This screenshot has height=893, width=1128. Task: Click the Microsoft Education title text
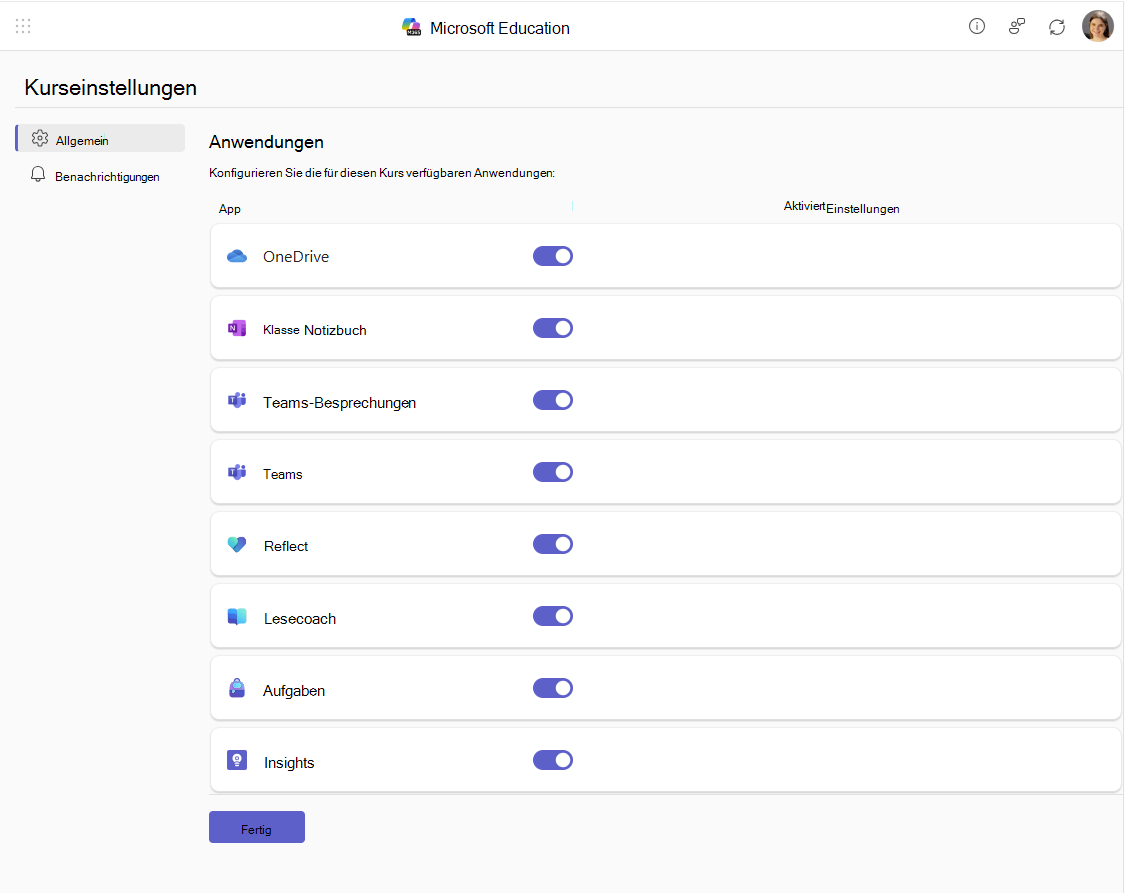tap(500, 28)
